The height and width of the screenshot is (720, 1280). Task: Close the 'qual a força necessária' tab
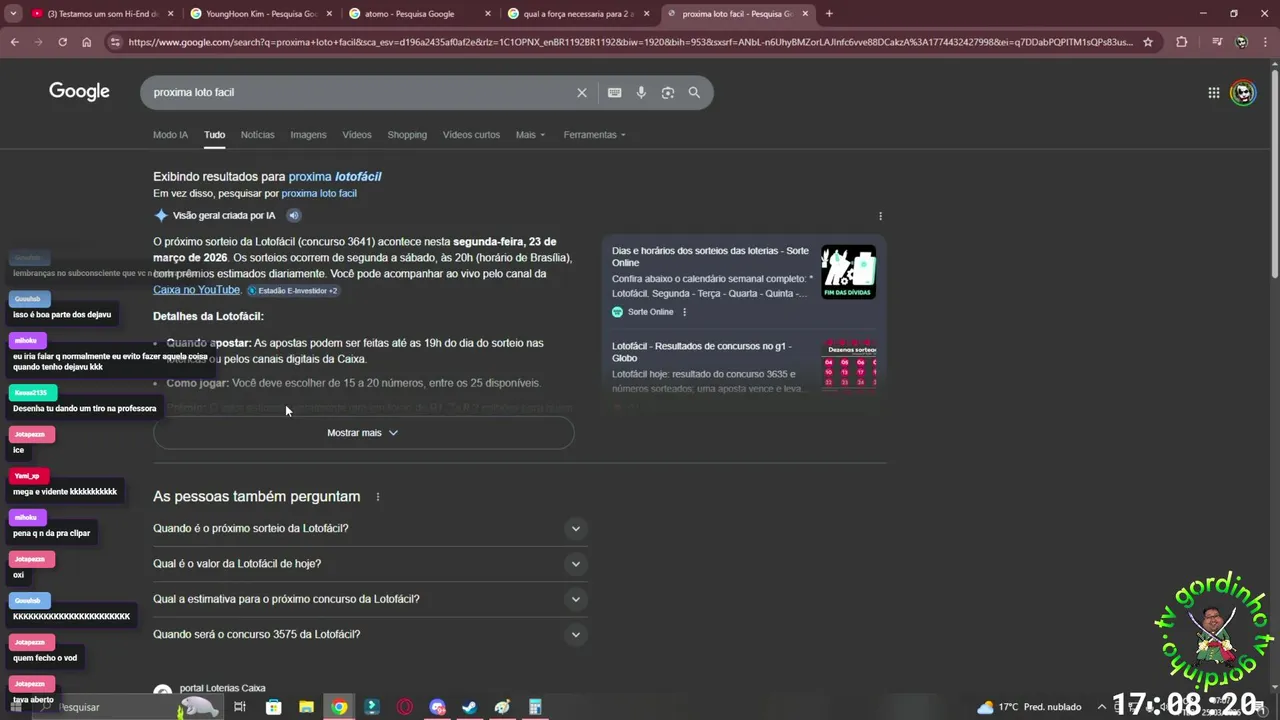click(647, 14)
